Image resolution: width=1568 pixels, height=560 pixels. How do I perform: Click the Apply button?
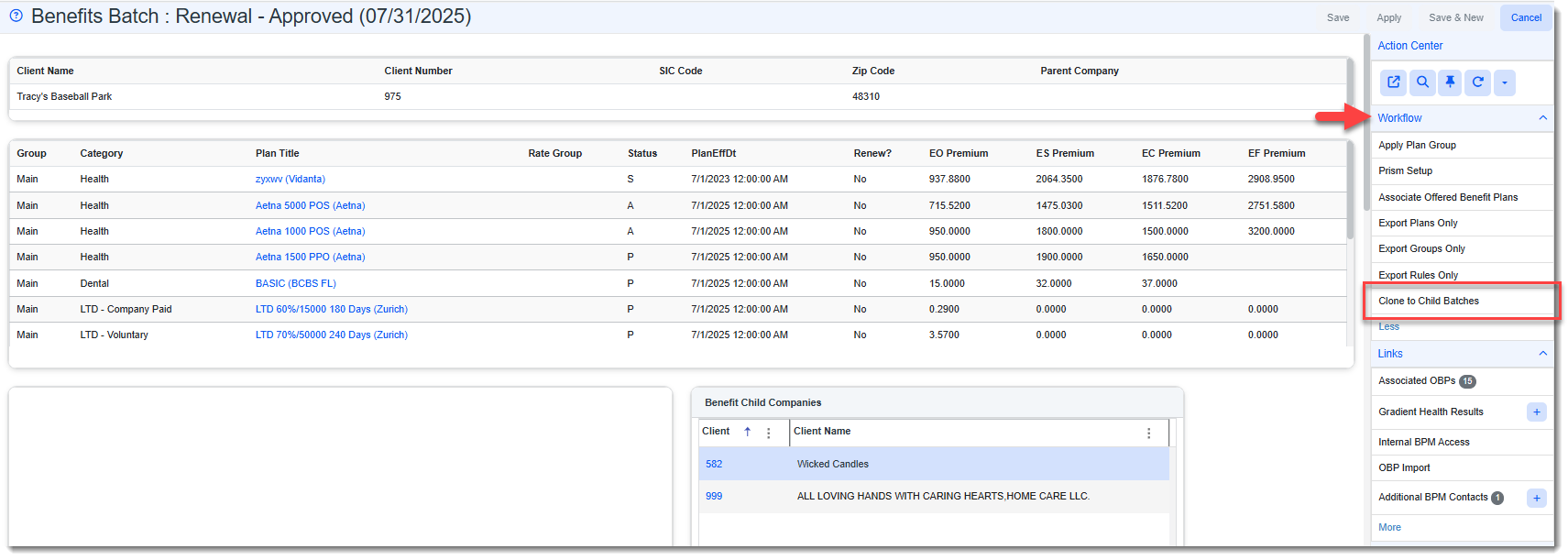pyautogui.click(x=1388, y=17)
